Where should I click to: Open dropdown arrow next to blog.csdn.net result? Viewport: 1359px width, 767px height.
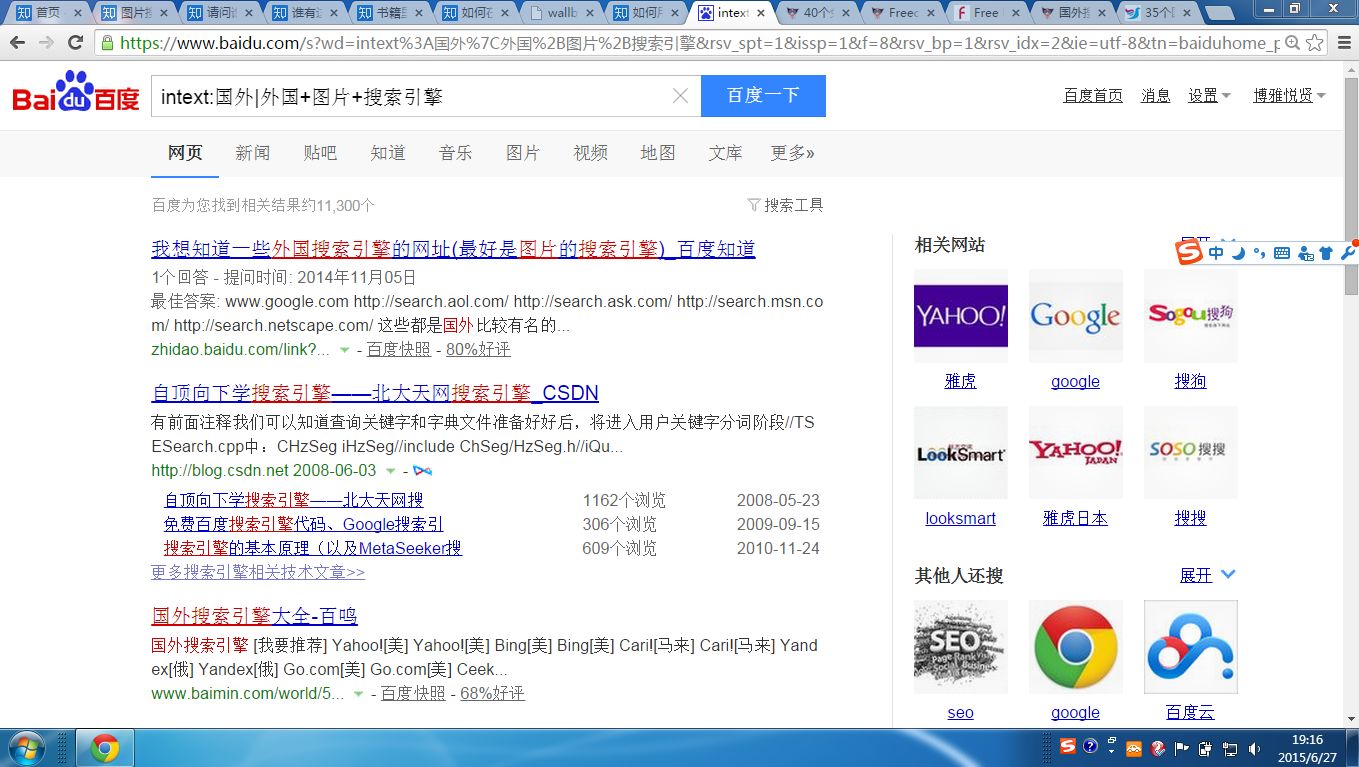pos(390,471)
